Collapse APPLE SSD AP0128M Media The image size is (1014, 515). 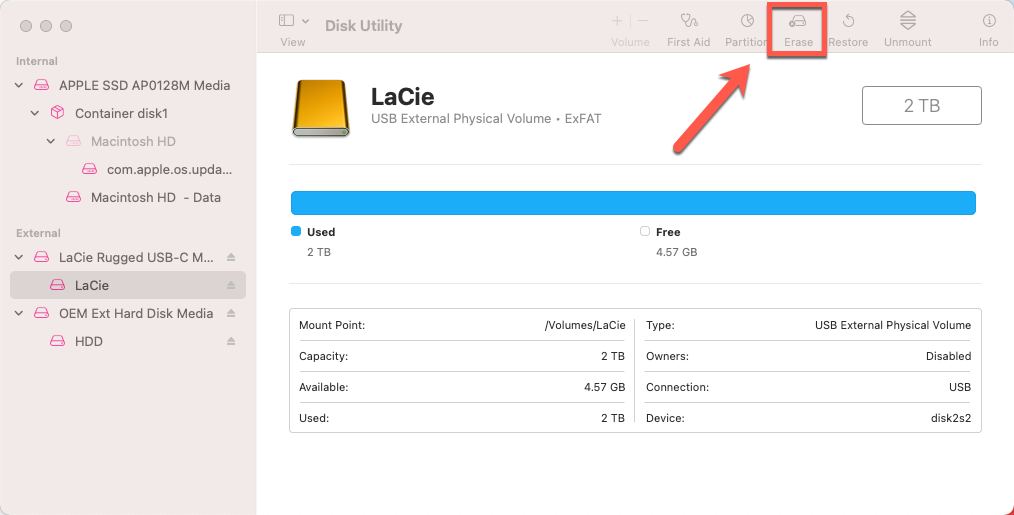[19, 85]
